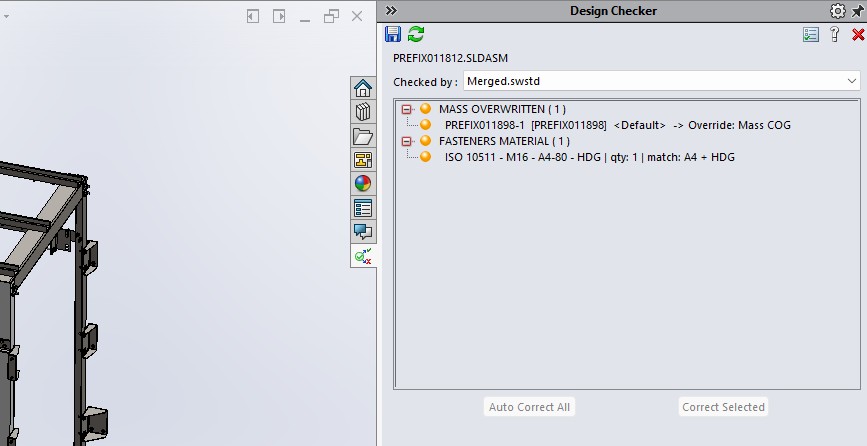
Task: Select the ISO 10511 M16 fastener item
Action: [x=589, y=158]
